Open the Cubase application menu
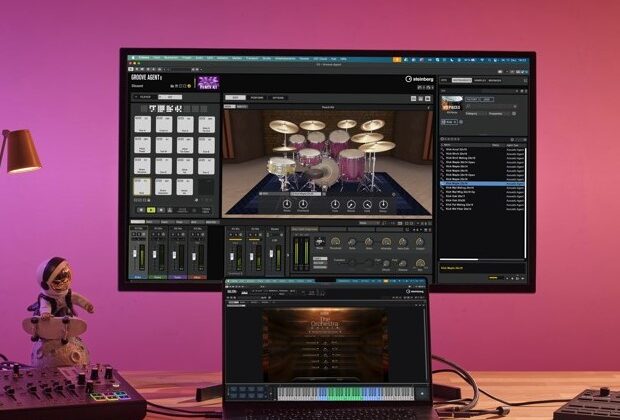This screenshot has width=620, height=420. [x=144, y=58]
